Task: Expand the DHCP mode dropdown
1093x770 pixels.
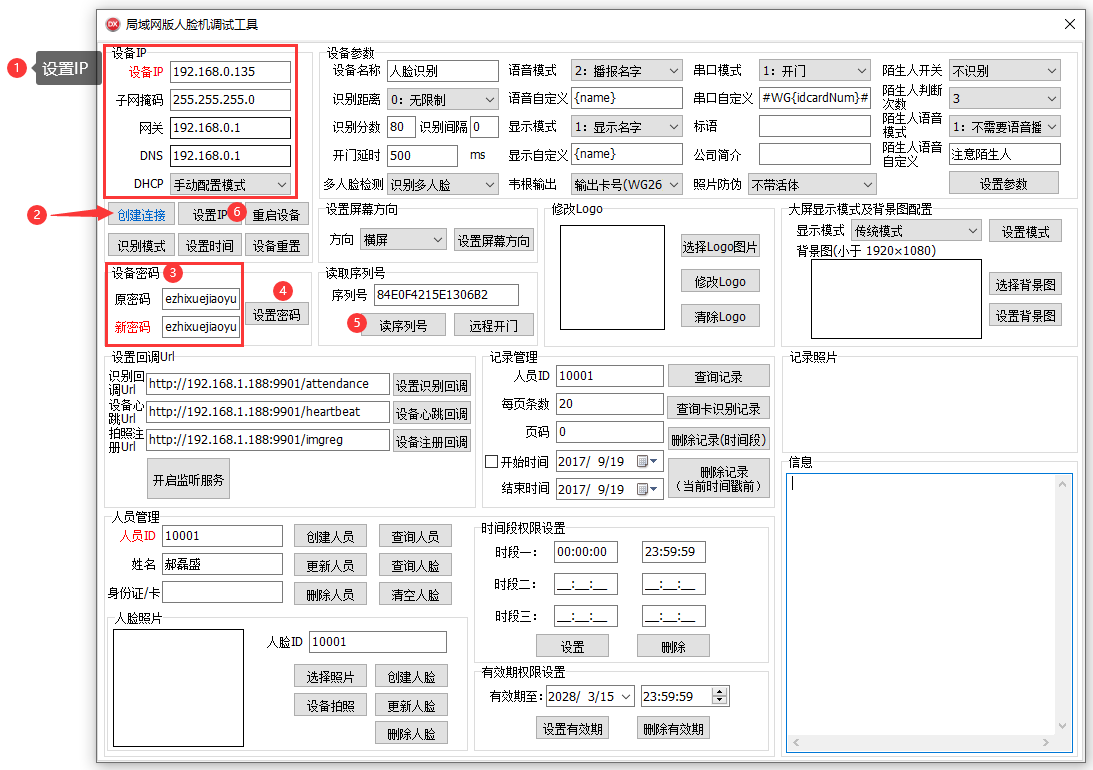Action: (x=281, y=184)
